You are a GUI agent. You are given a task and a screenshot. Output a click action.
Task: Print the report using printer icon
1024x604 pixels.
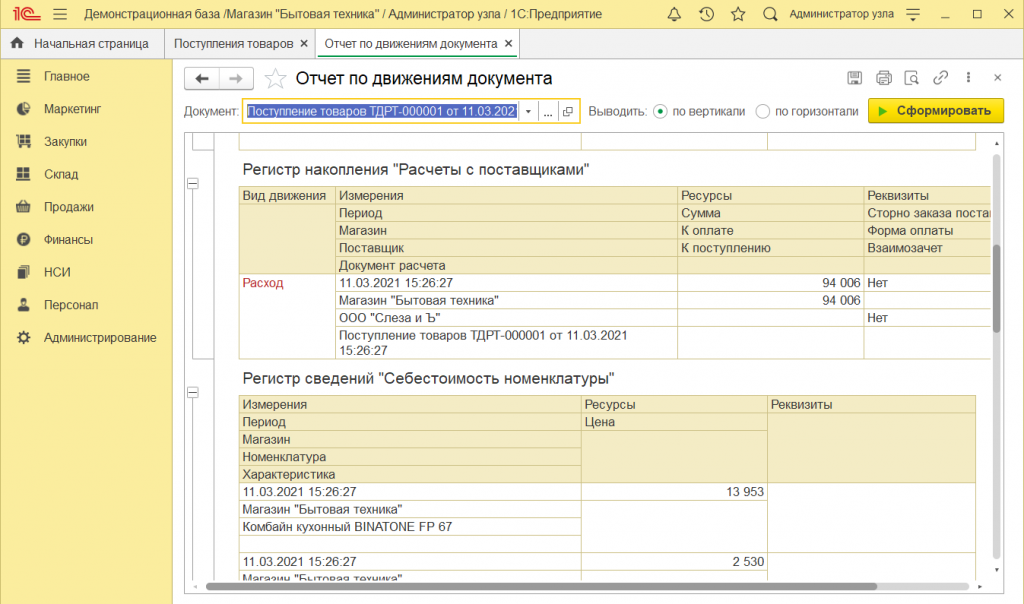coord(883,78)
